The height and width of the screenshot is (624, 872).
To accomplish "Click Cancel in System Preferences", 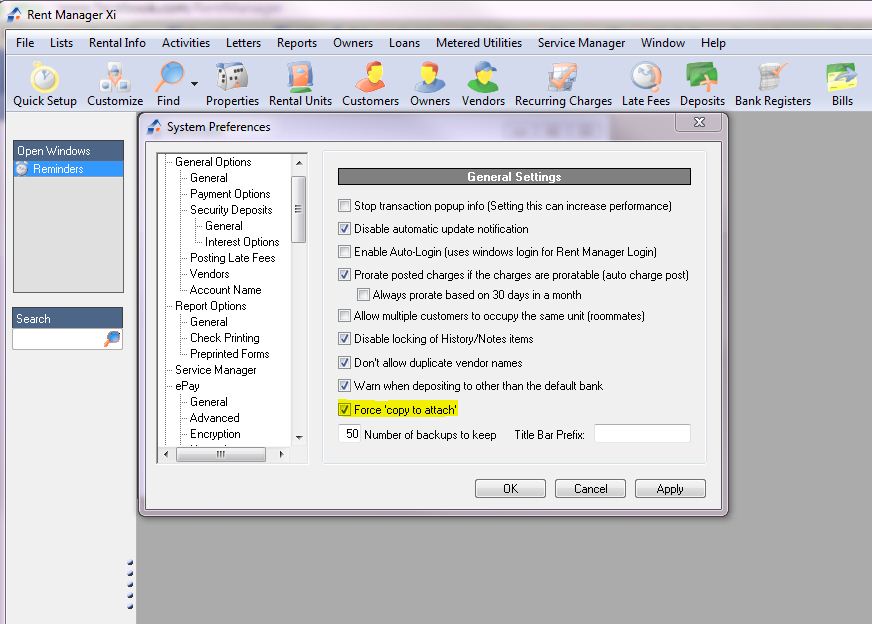I will point(590,488).
